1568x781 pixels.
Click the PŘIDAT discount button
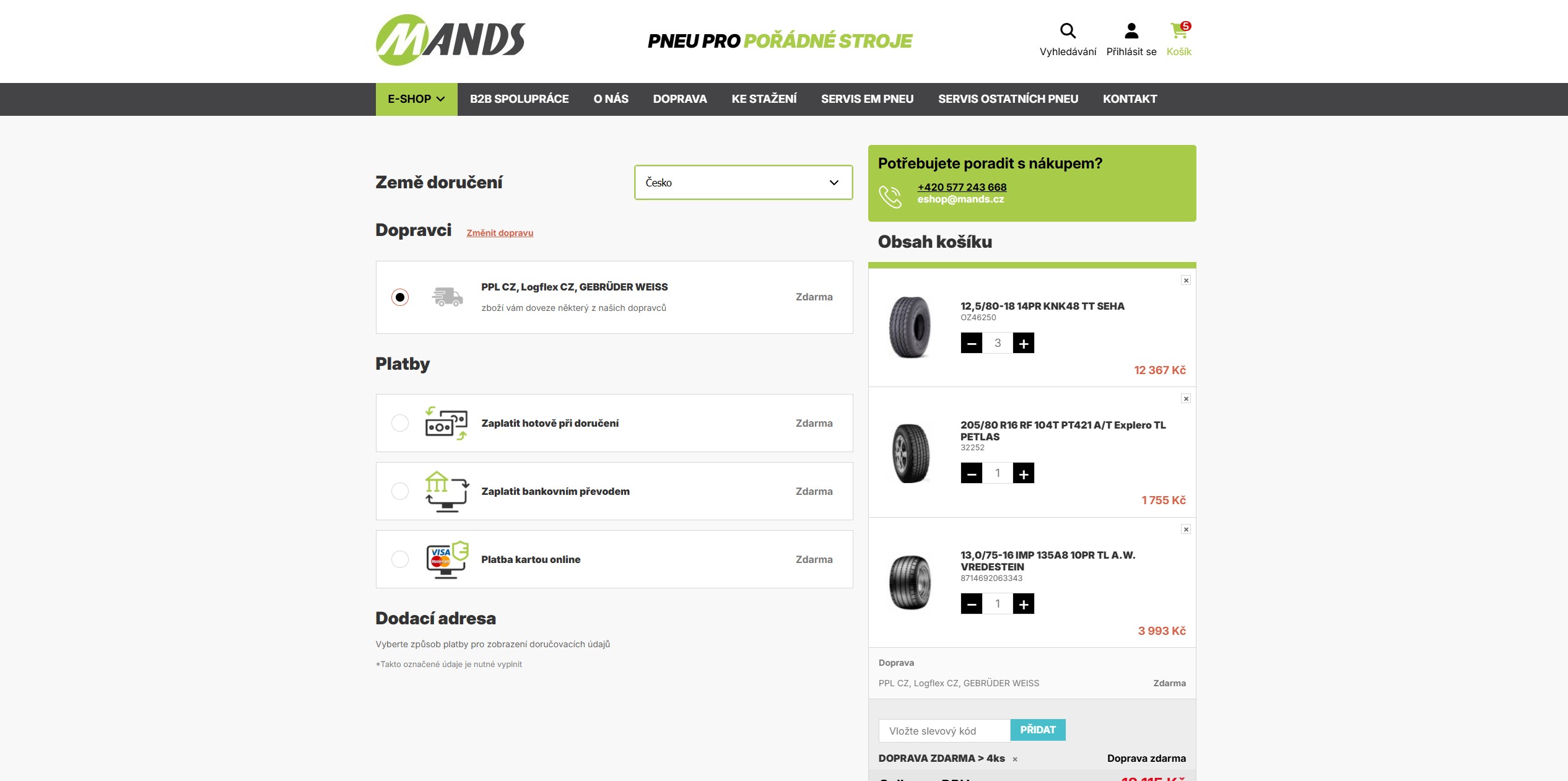click(x=1038, y=730)
